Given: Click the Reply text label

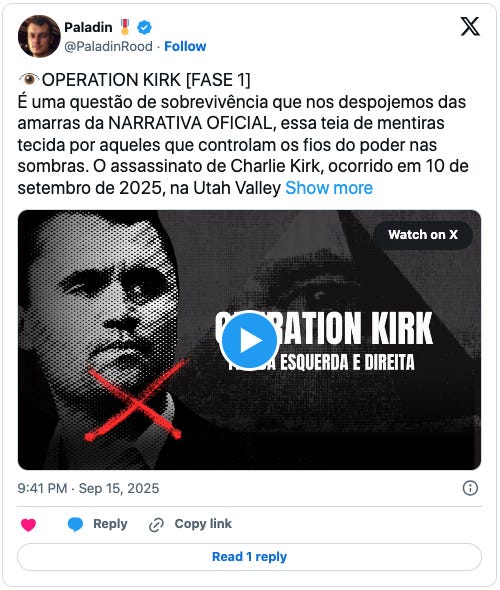Looking at the screenshot, I should coord(110,524).
